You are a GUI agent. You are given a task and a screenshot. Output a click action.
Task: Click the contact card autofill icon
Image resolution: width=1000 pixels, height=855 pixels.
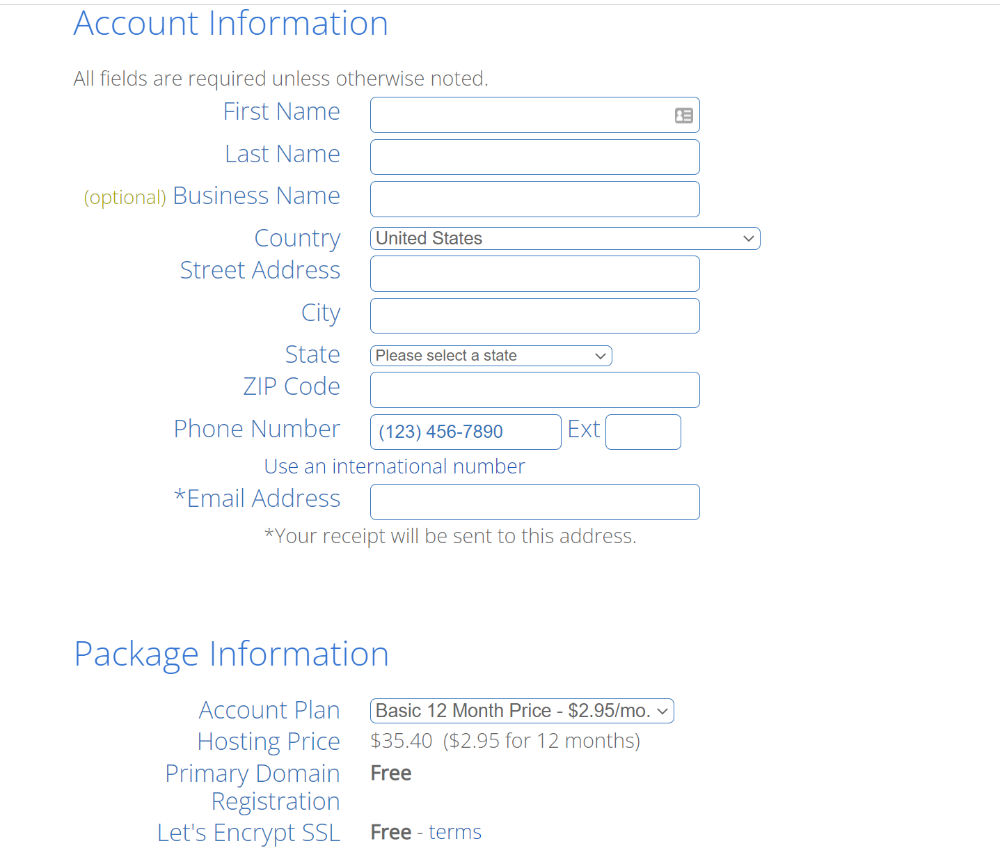[684, 116]
